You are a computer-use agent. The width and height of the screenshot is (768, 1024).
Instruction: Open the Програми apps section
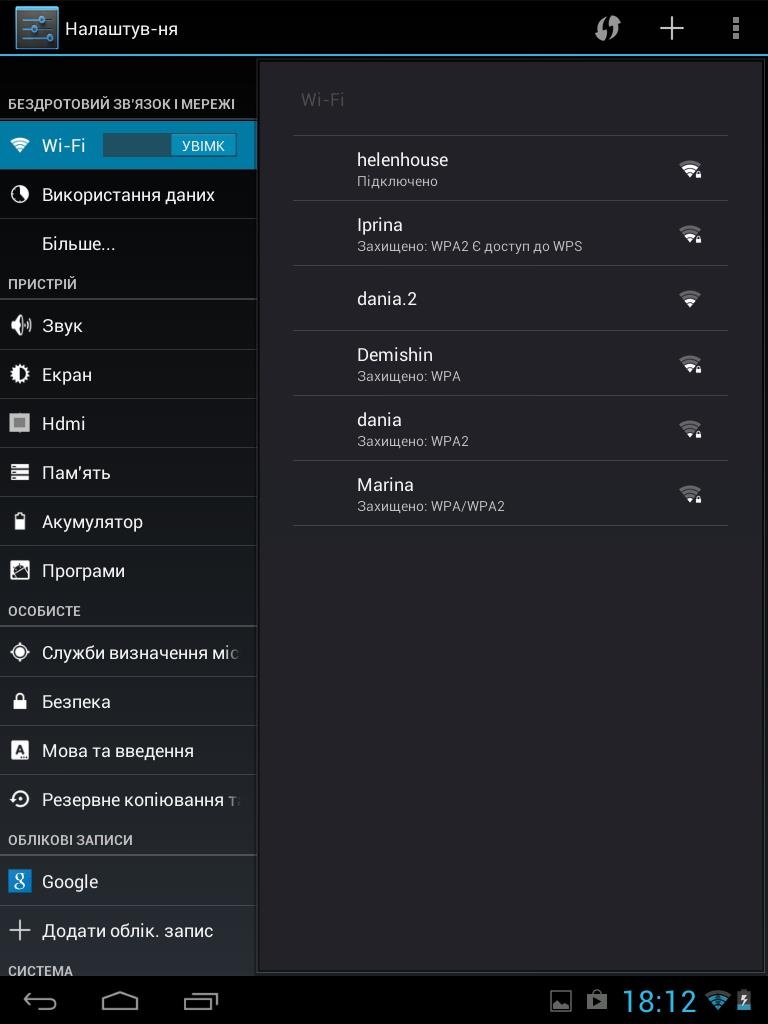(x=83, y=571)
